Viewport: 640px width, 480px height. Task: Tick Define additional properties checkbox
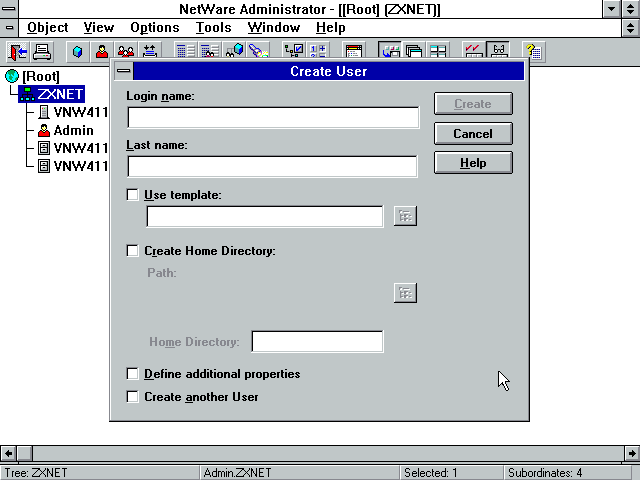click(x=133, y=374)
